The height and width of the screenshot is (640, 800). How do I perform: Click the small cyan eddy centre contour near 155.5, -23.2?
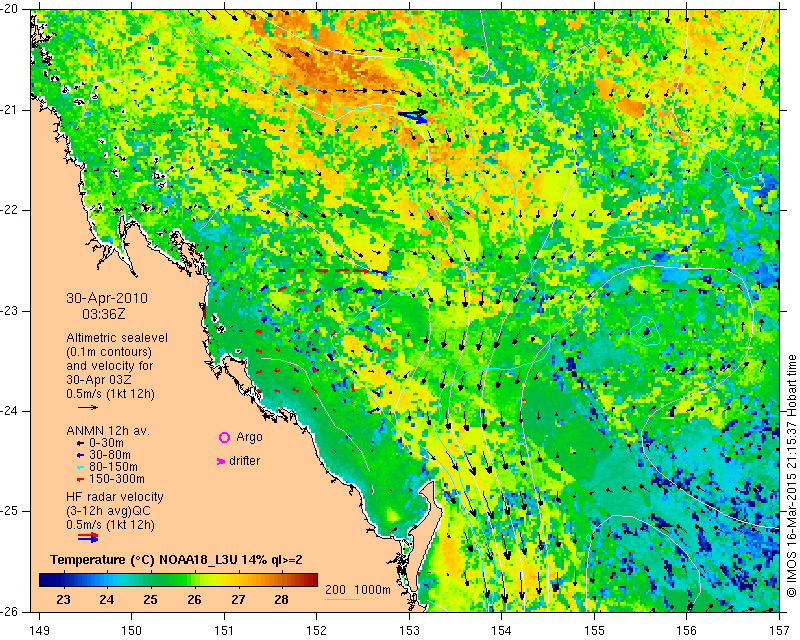point(645,332)
